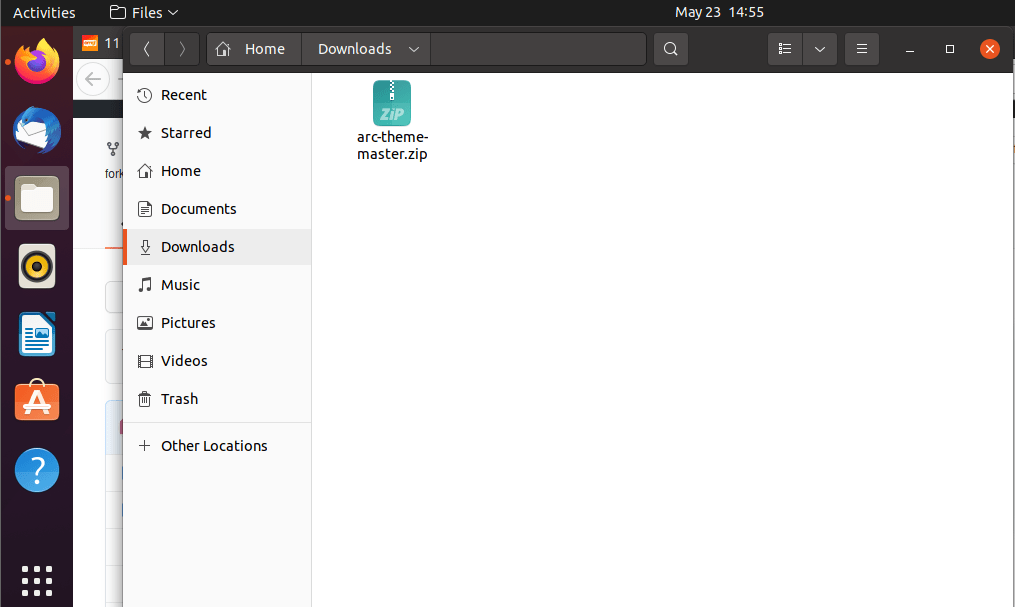Close the Files window
The image size is (1015, 607).
point(990,49)
